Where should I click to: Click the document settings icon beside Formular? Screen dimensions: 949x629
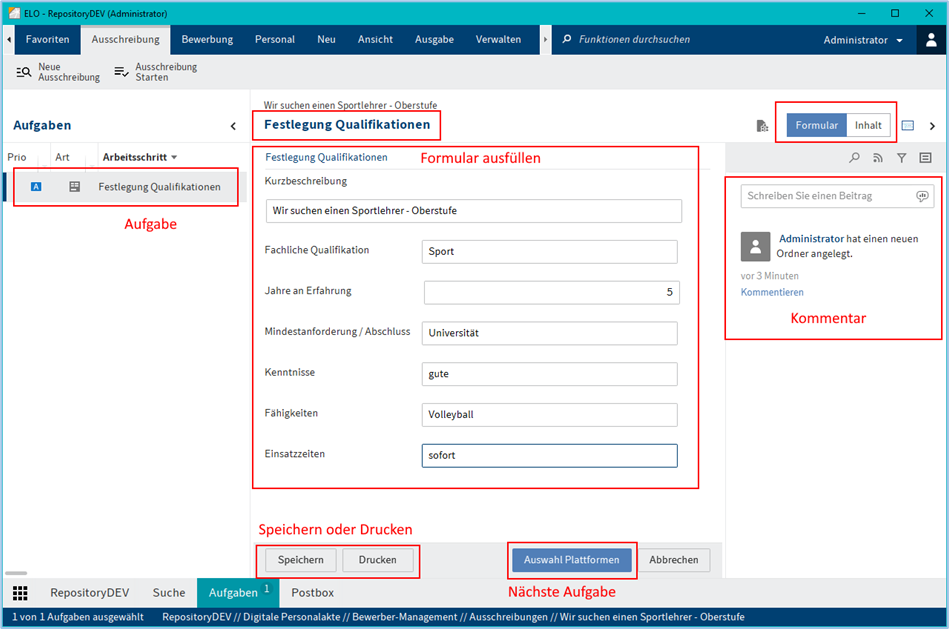point(762,126)
